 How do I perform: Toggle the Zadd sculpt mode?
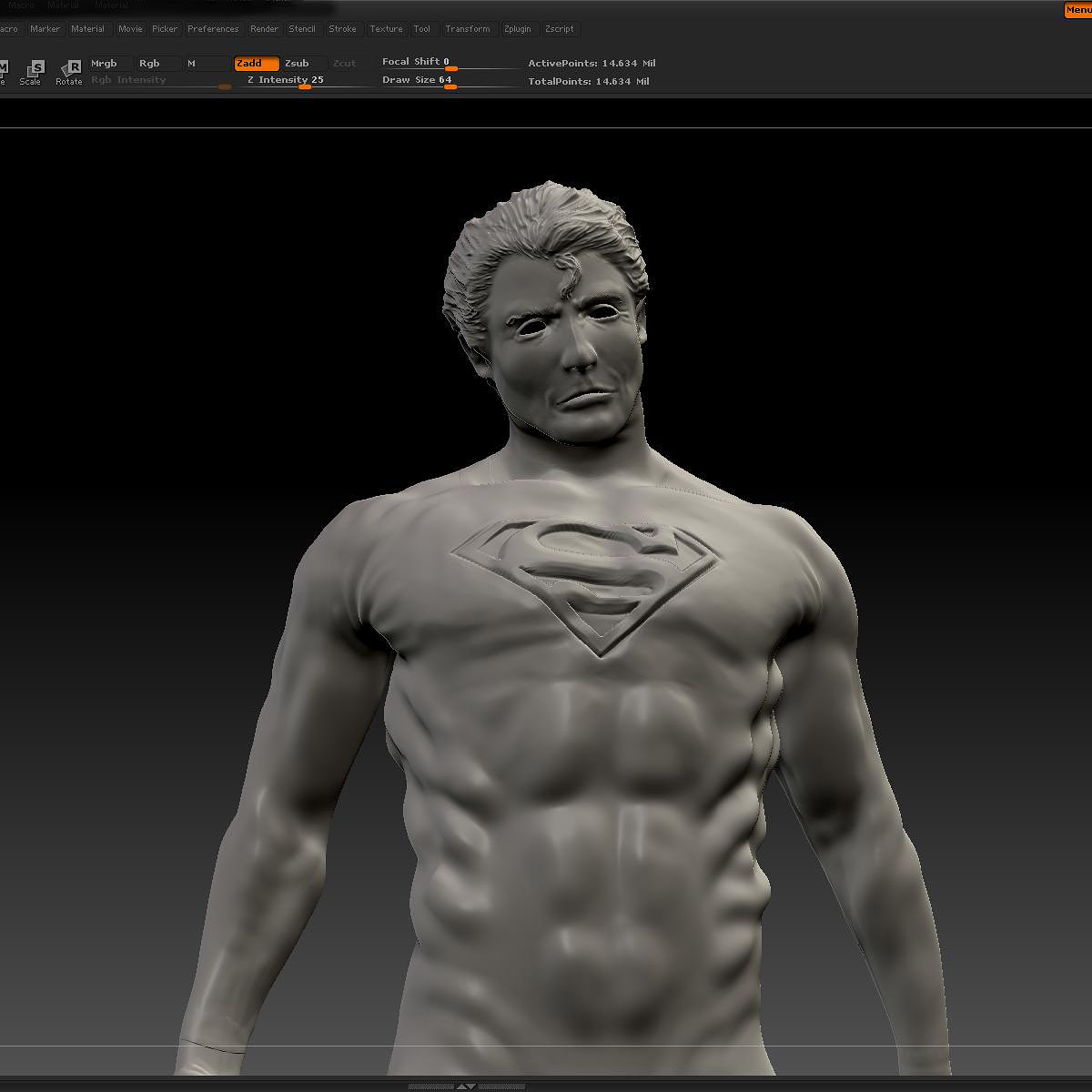(257, 64)
